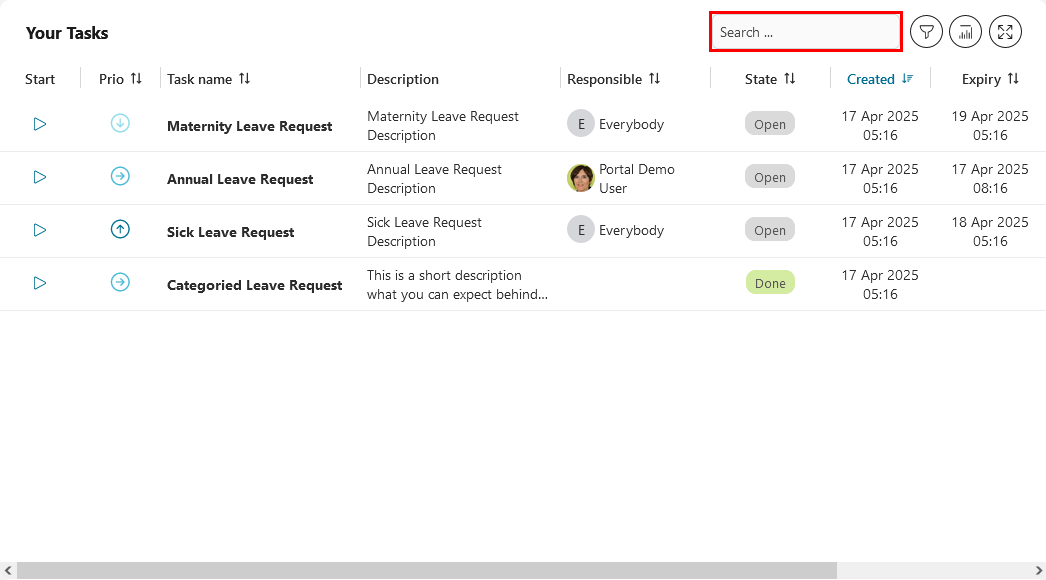
Task: Click low priority icon of Maternity Leave Request
Action: (120, 123)
